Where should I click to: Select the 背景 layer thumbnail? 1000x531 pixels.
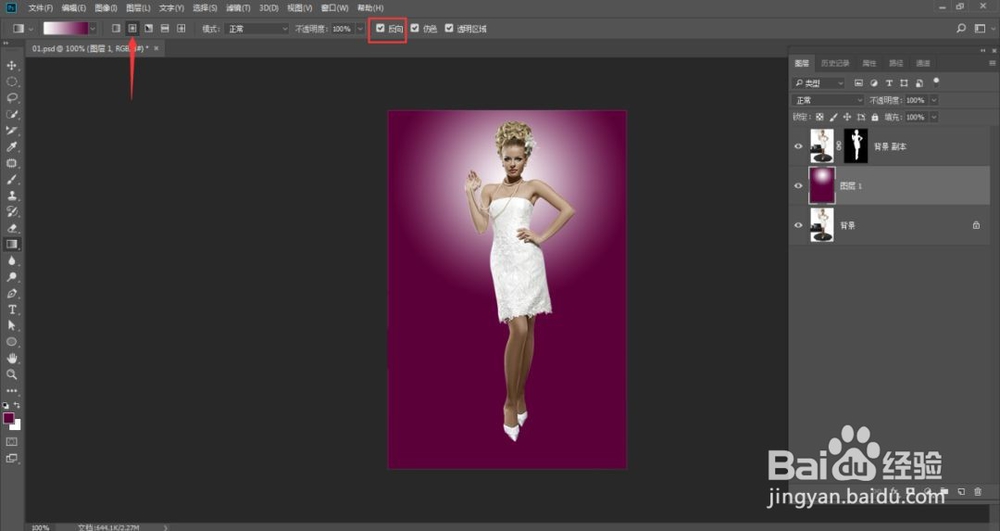(822, 226)
